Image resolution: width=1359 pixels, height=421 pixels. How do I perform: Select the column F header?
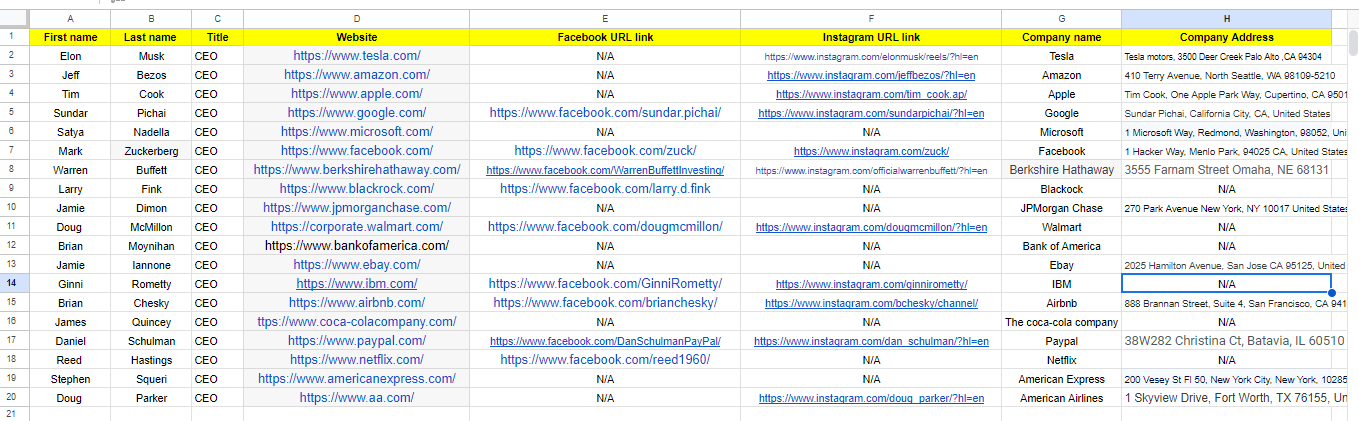(871, 19)
